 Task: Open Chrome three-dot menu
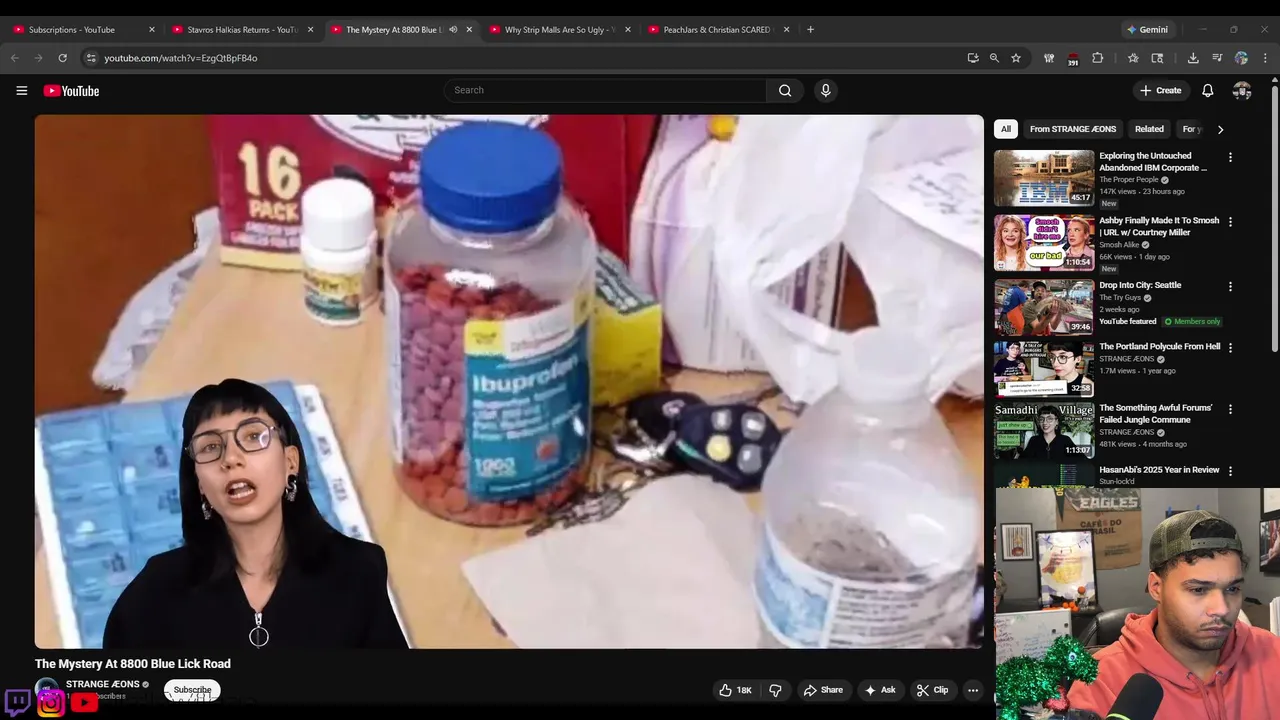click(1265, 58)
